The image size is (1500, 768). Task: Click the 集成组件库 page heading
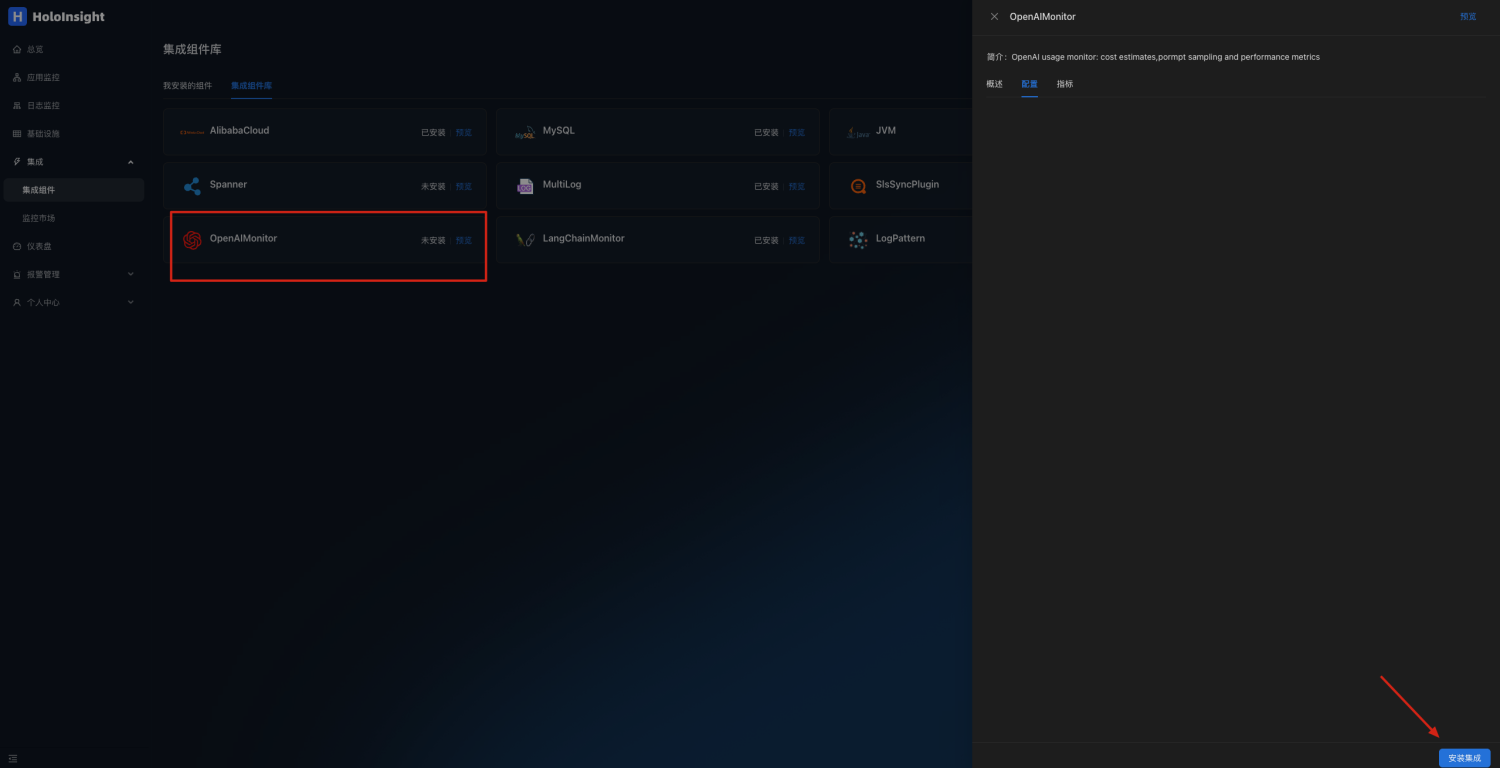pyautogui.click(x=192, y=49)
